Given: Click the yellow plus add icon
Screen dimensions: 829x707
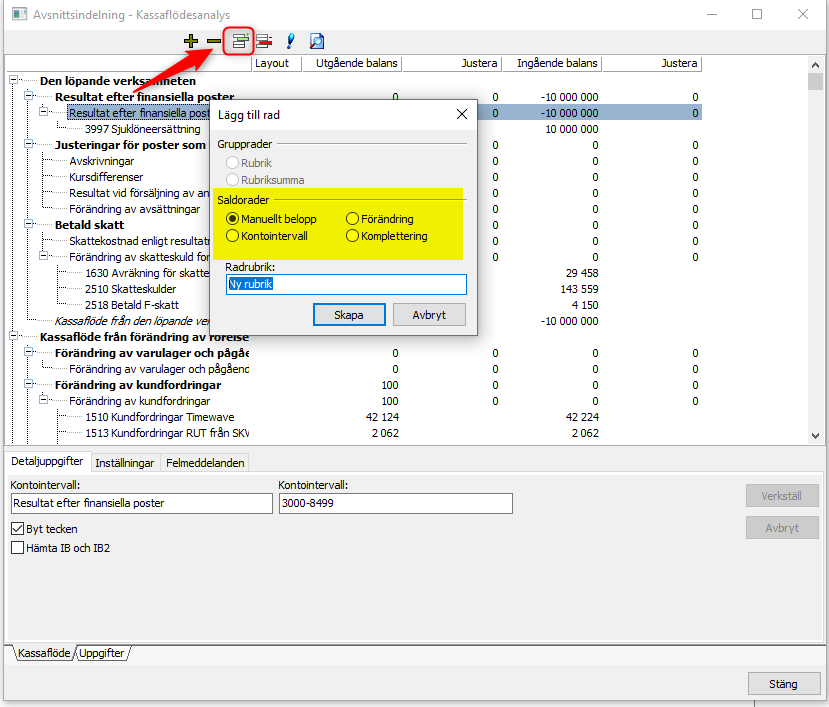Looking at the screenshot, I should click(191, 41).
